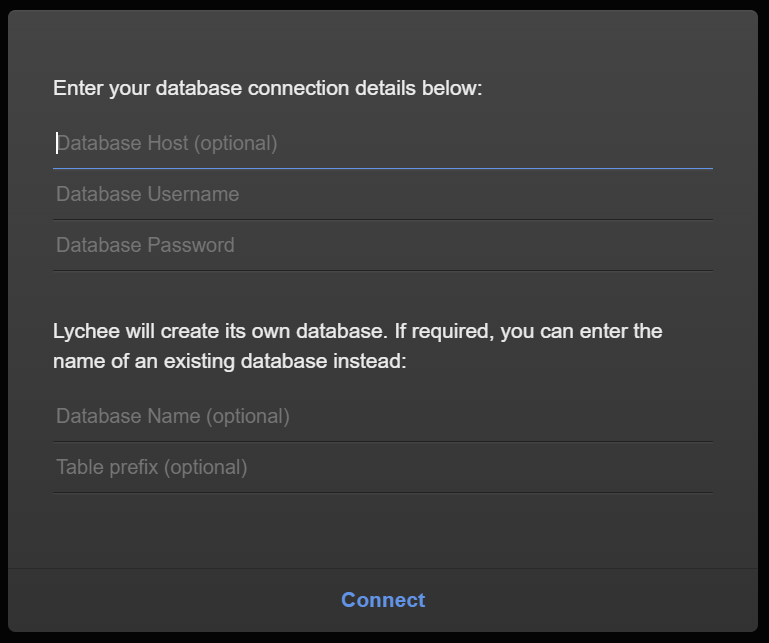This screenshot has width=769, height=643.
Task: Click the underline below Table prefix field
Action: 382,492
